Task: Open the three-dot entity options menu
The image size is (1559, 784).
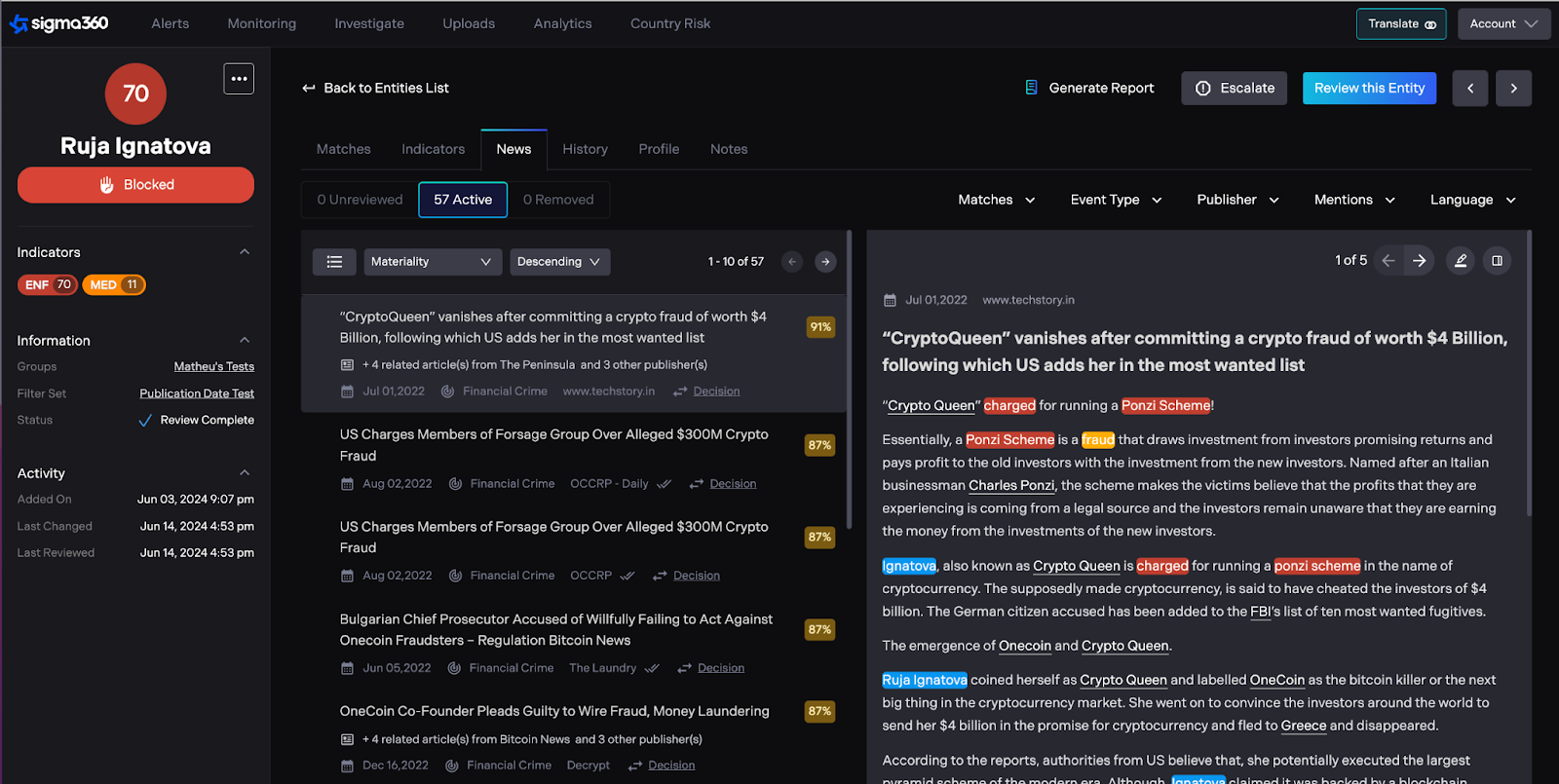Action: (239, 79)
